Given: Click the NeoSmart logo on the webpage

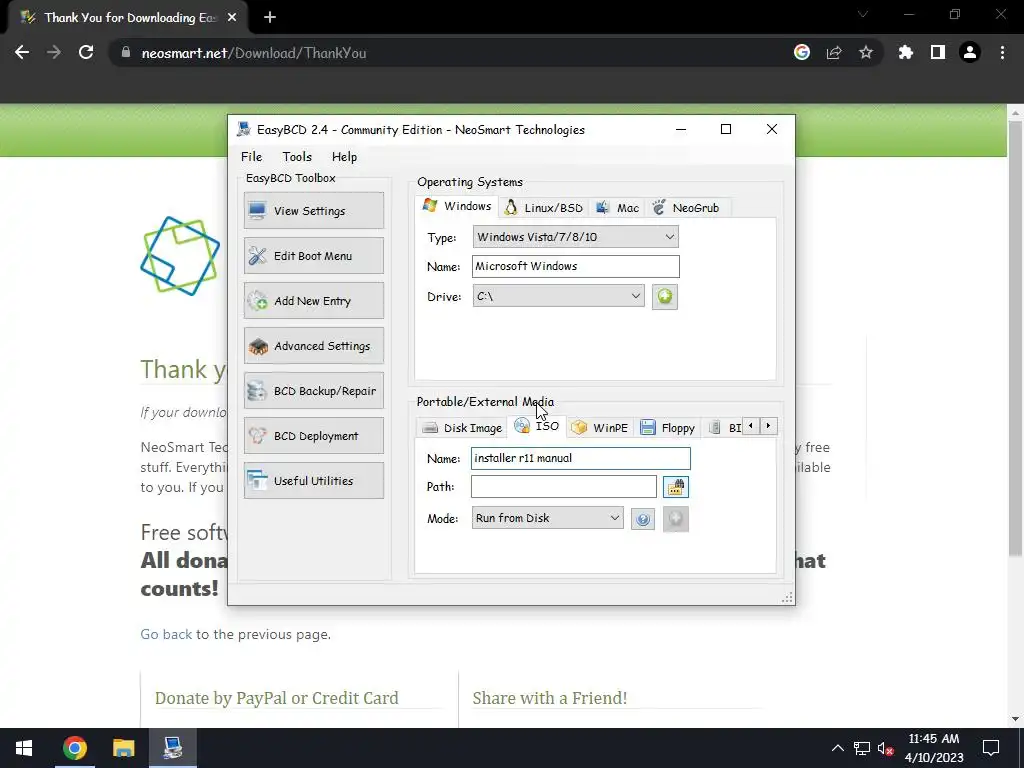Looking at the screenshot, I should [180, 255].
